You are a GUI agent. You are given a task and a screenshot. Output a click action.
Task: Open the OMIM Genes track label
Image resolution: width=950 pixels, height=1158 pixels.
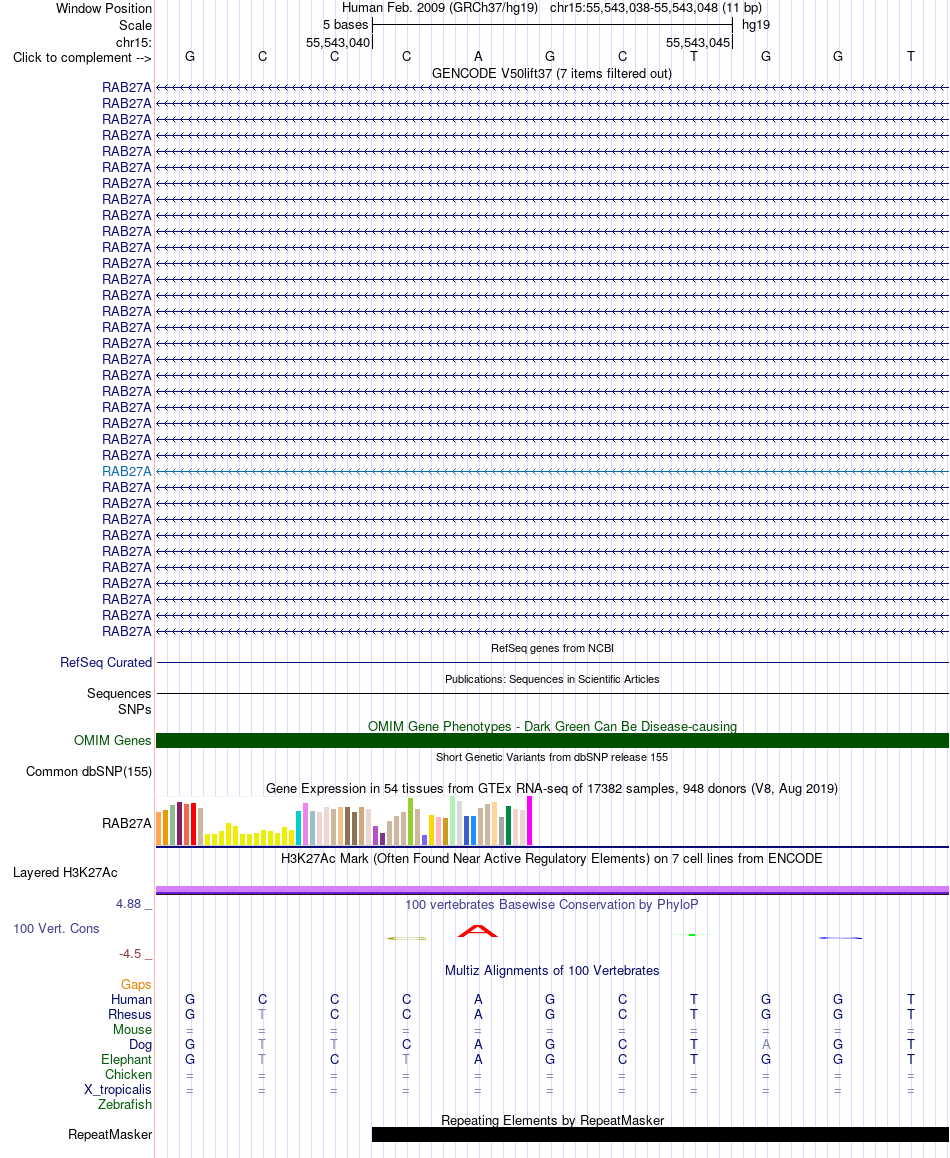112,740
